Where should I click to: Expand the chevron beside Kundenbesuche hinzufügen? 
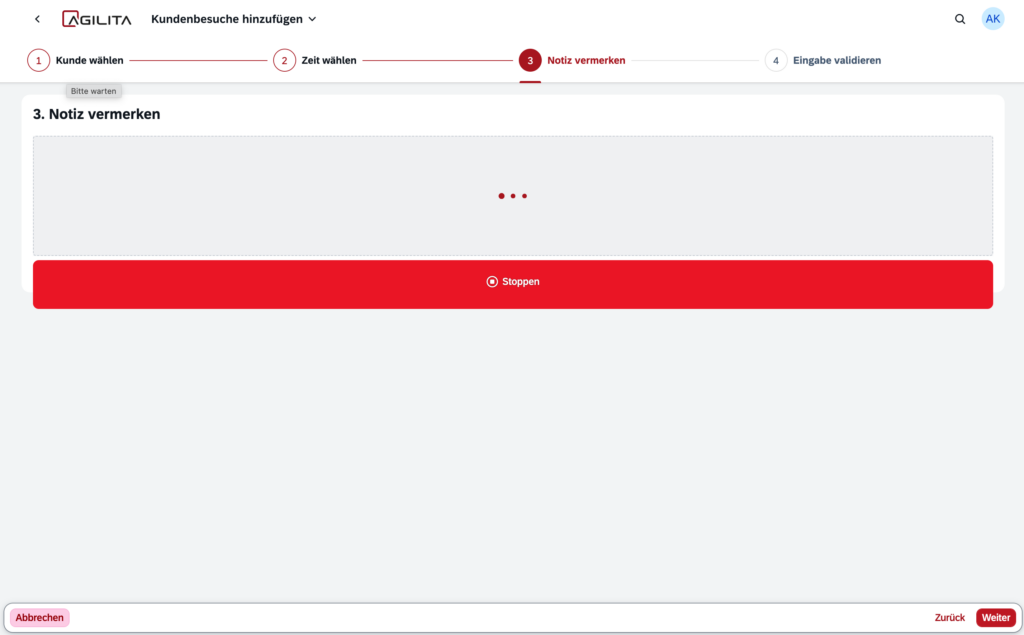pyautogui.click(x=312, y=19)
